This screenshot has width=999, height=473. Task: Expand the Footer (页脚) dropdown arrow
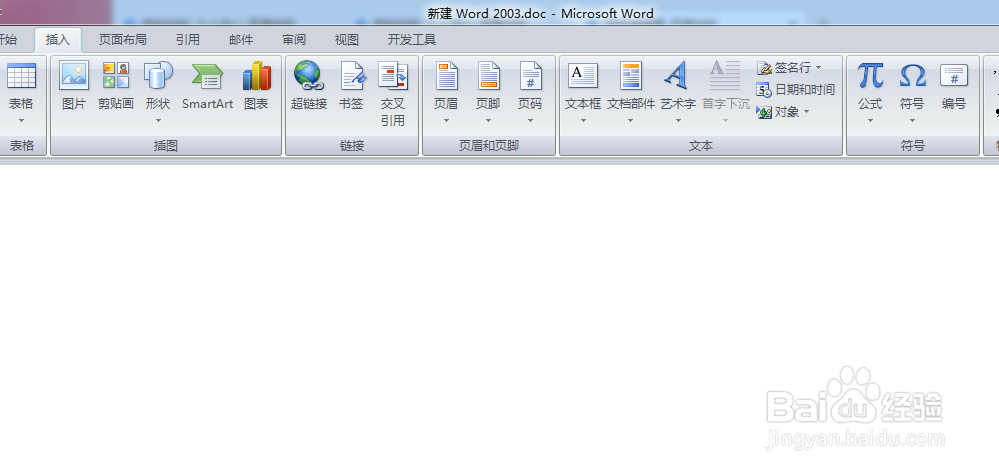[x=489, y=120]
